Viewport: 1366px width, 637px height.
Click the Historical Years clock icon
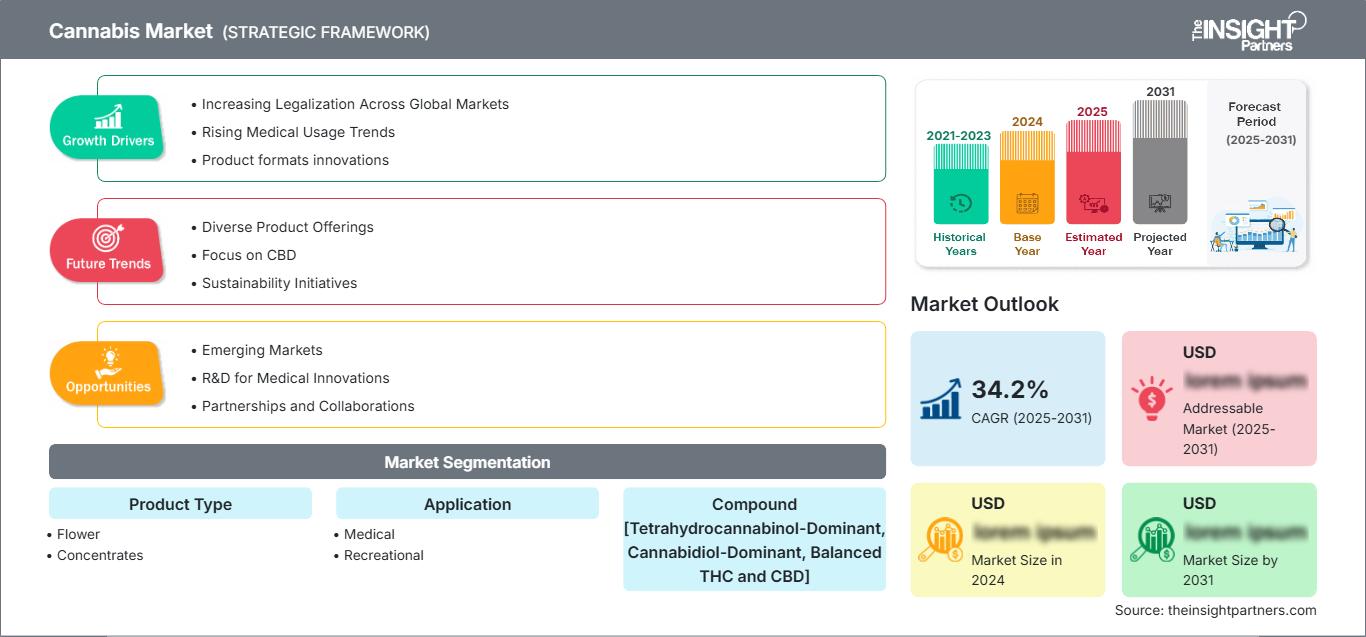[960, 203]
